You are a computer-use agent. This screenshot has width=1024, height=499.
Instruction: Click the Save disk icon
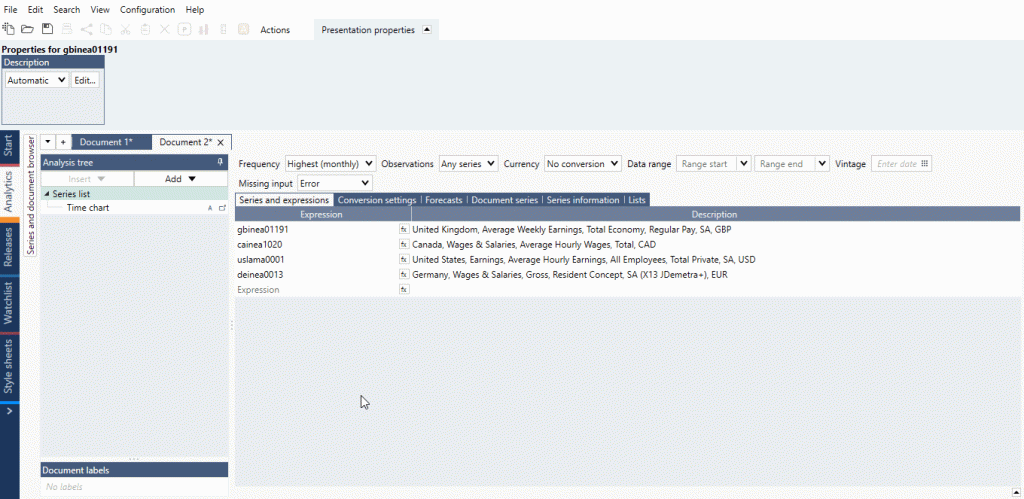(47, 29)
